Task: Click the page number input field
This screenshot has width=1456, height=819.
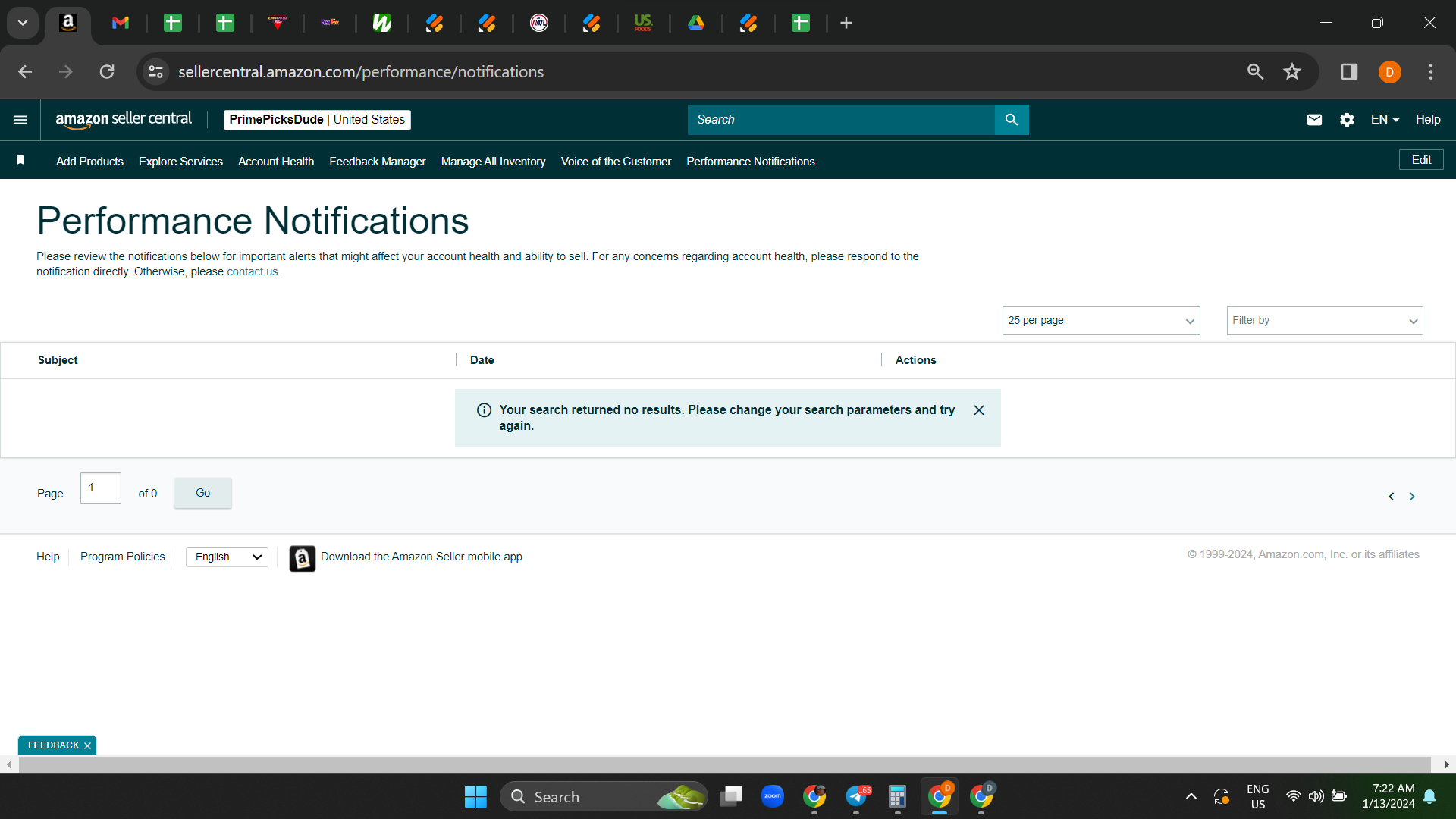Action: tap(101, 488)
